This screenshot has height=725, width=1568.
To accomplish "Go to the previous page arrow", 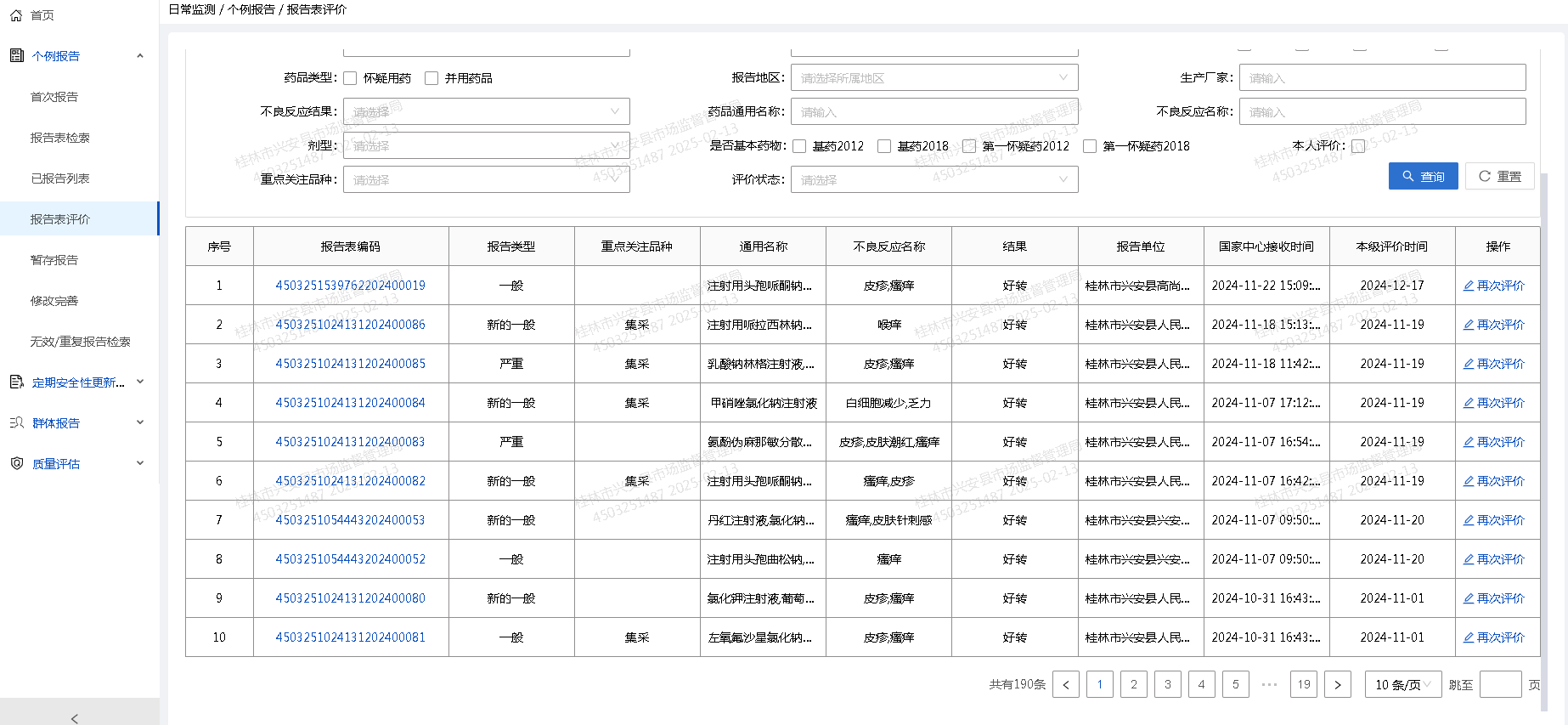I will click(x=1066, y=685).
